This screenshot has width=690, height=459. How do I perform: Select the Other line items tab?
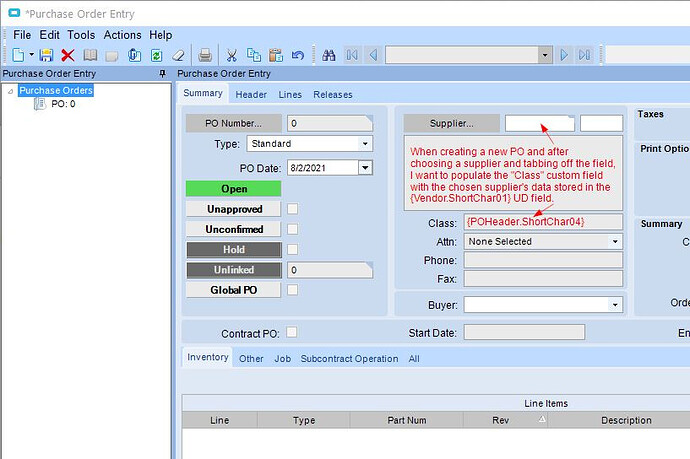[x=251, y=359]
